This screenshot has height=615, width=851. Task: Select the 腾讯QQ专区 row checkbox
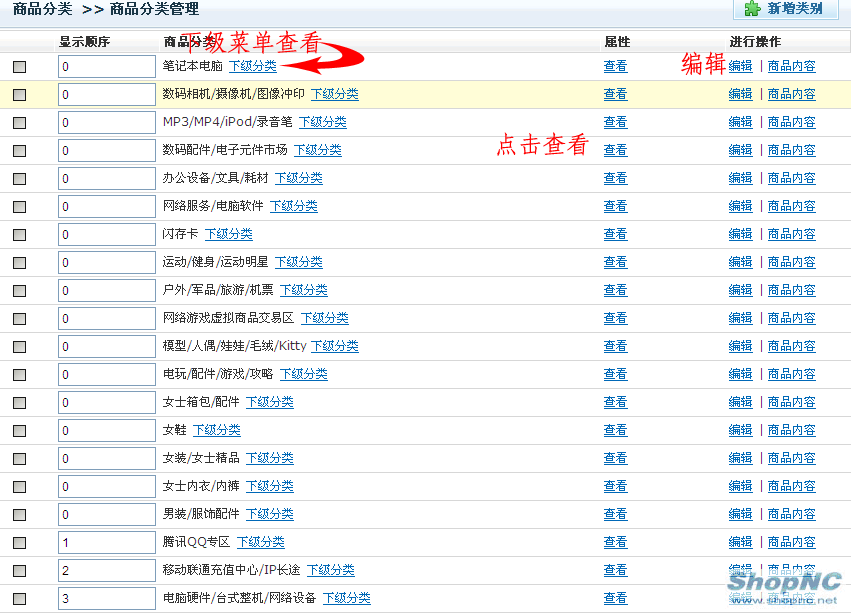point(20,543)
